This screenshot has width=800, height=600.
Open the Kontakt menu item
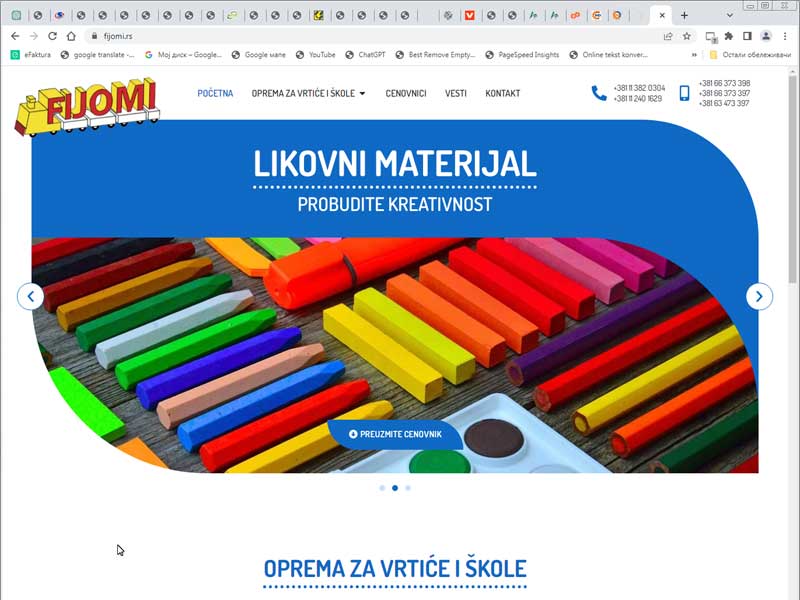point(503,93)
